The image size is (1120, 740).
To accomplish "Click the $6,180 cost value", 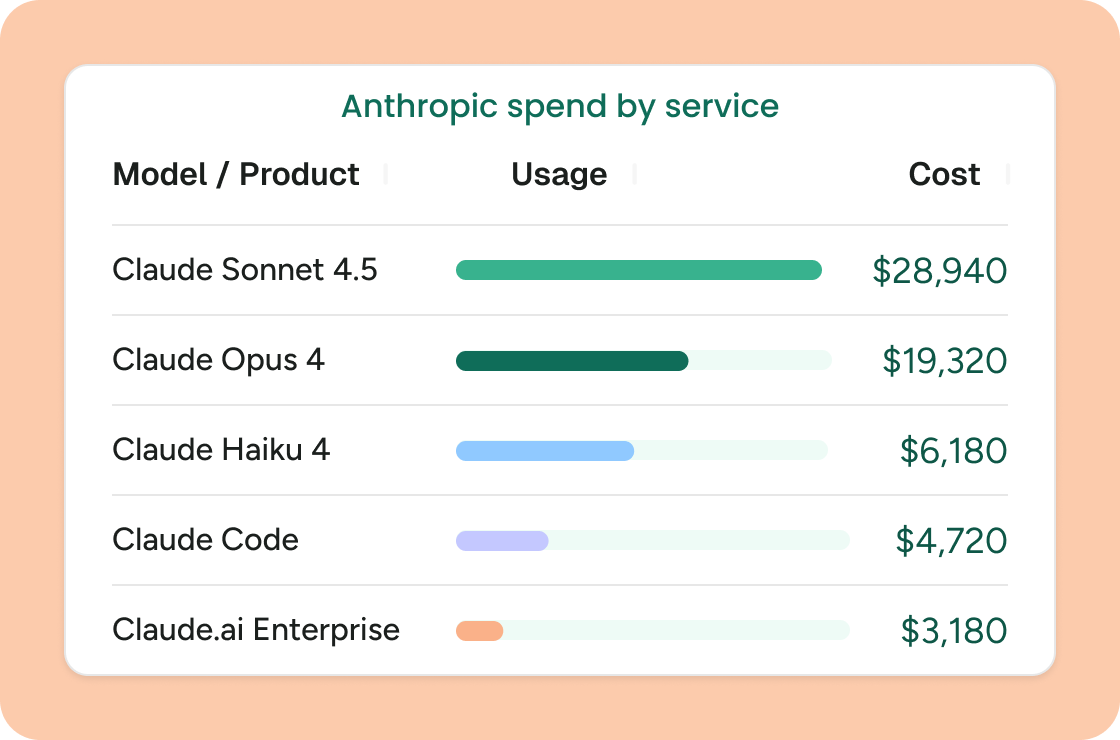I will (954, 451).
